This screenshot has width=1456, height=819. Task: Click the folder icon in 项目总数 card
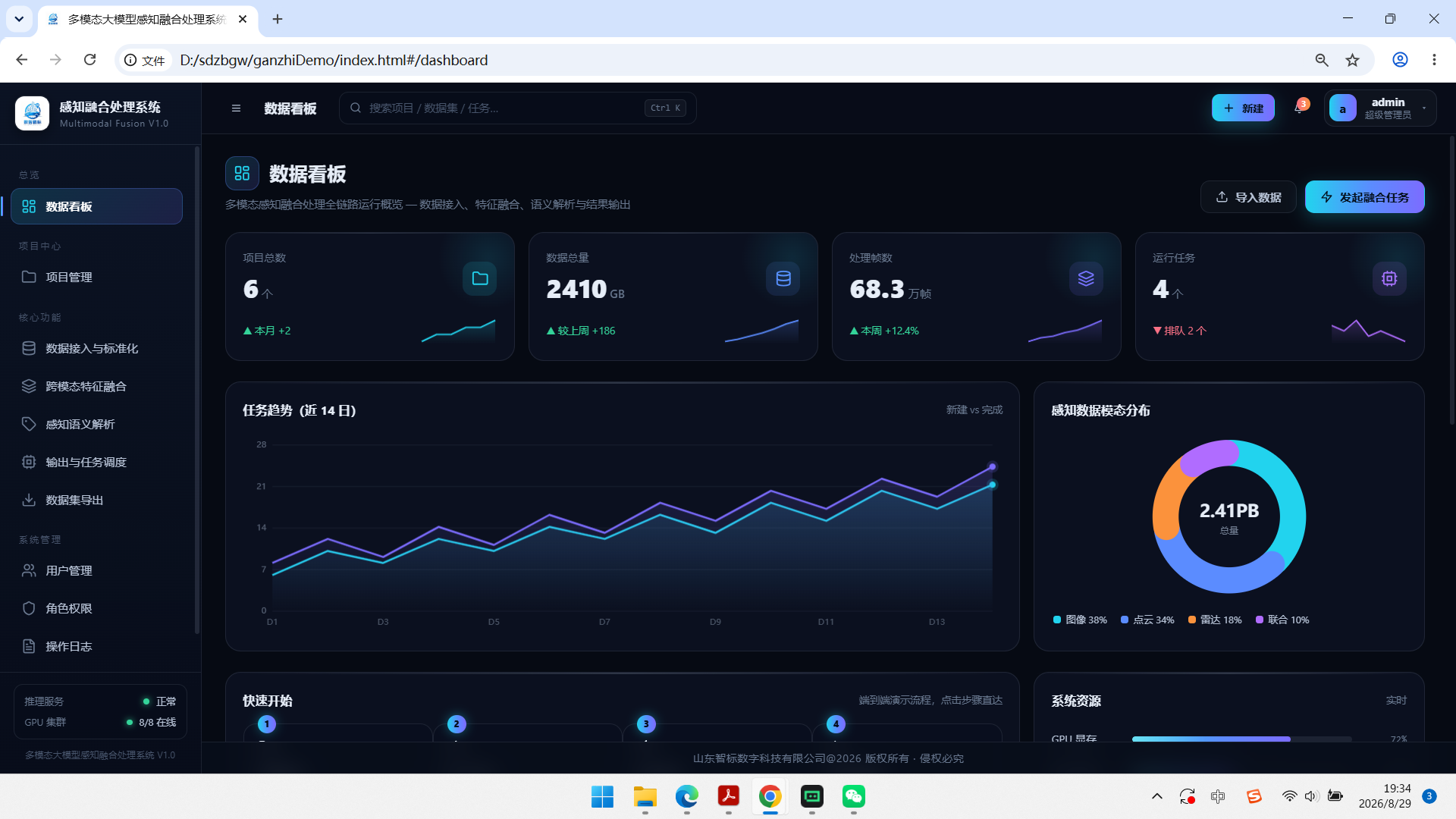coord(480,278)
